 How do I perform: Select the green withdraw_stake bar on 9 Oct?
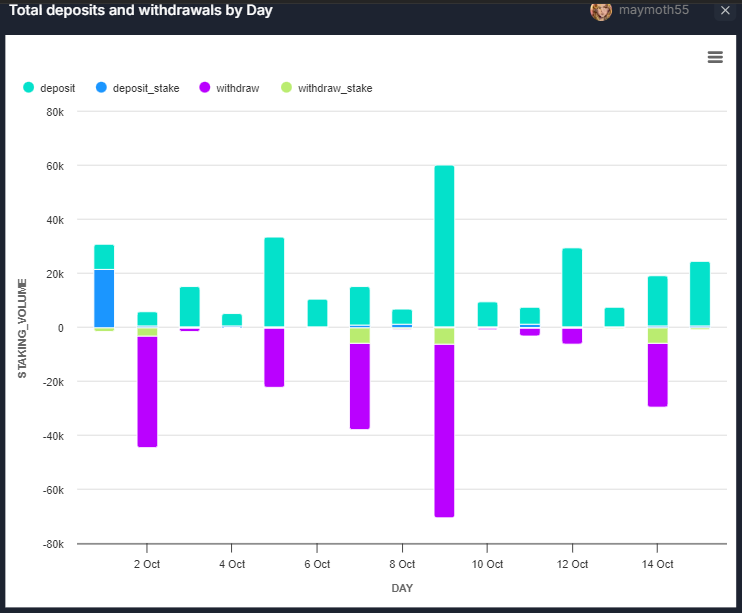coord(444,336)
